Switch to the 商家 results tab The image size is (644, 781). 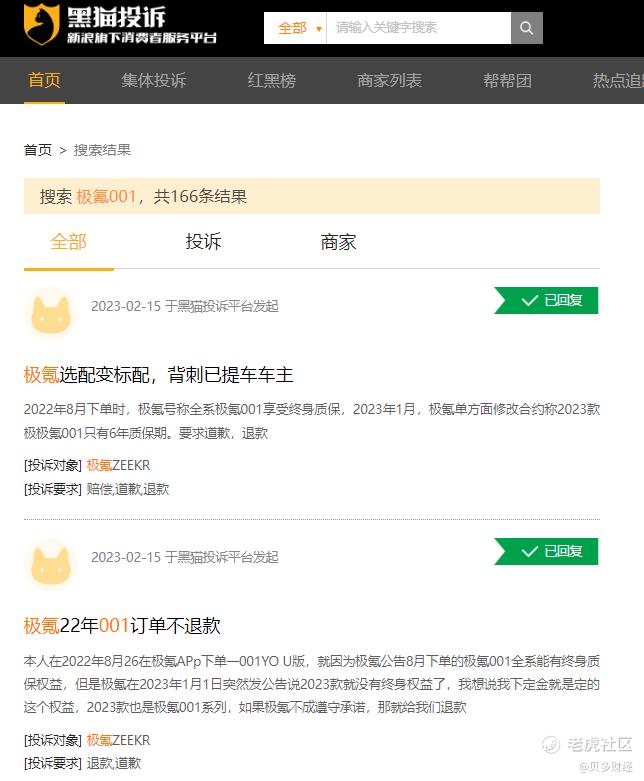coord(338,242)
